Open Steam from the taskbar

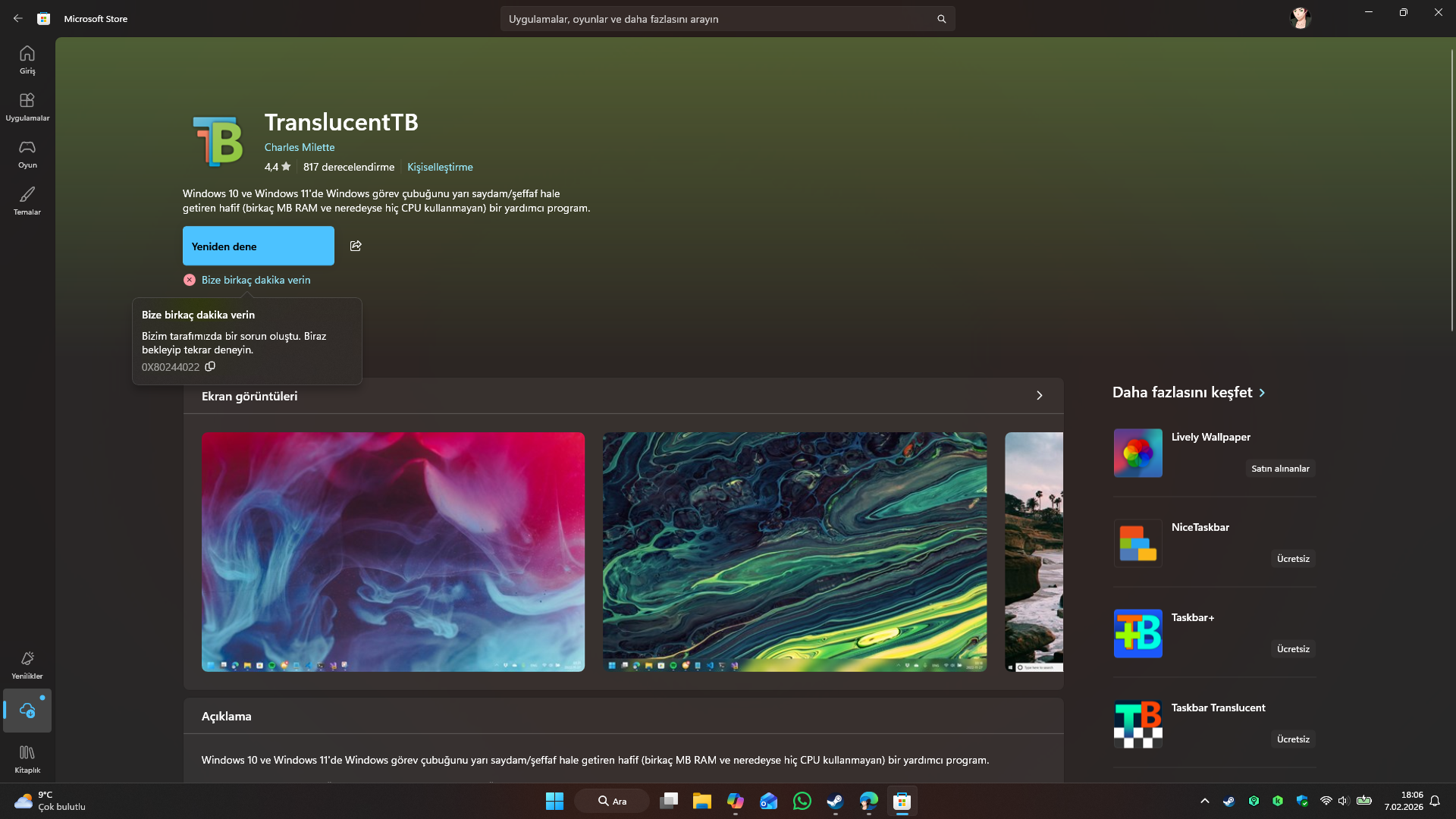pyautogui.click(x=835, y=801)
